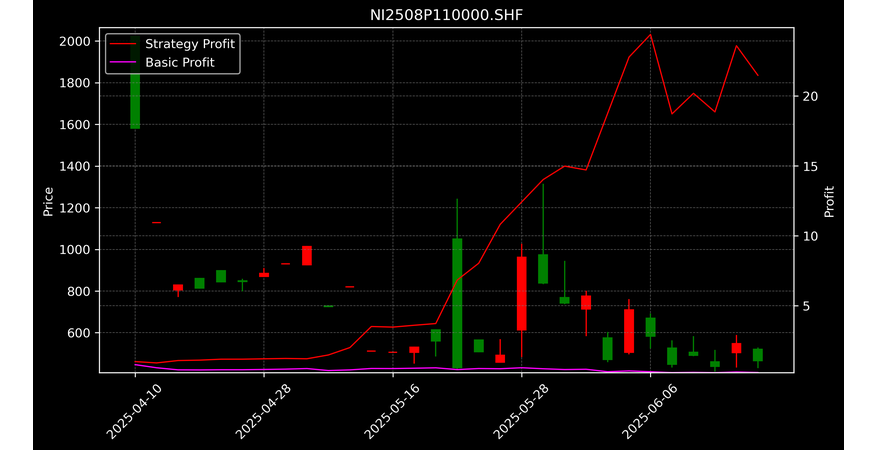Image resolution: width=878 pixels, height=450 pixels.
Task: Click the 5 profit tick label
Action: 806,306
